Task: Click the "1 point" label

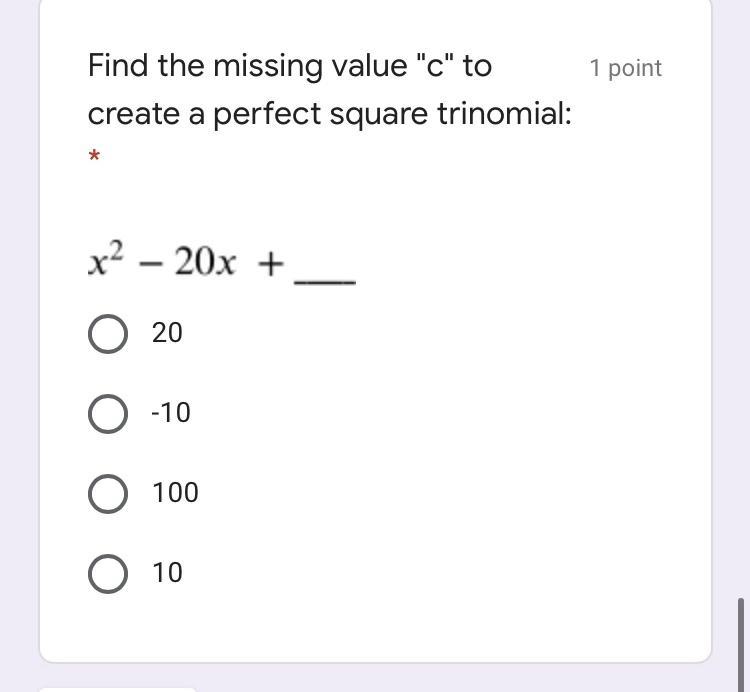Action: pyautogui.click(x=625, y=68)
